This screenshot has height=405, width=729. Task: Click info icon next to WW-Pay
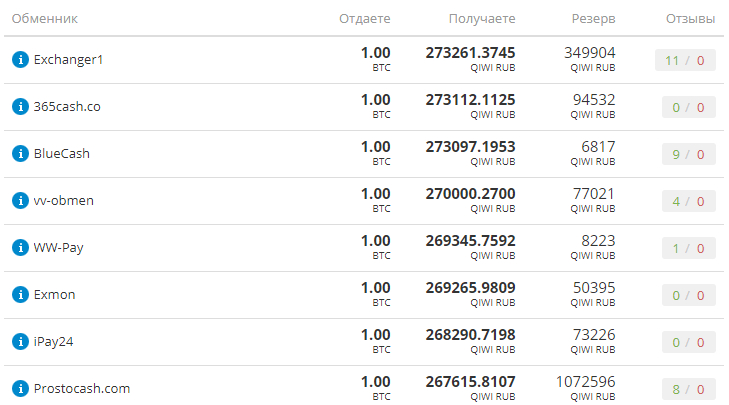(20, 247)
